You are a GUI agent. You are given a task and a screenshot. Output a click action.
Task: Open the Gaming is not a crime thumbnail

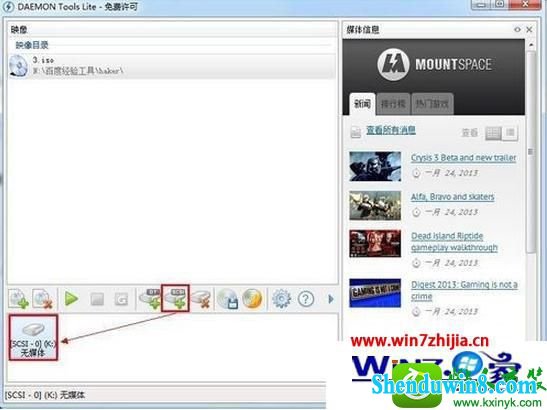pyautogui.click(x=375, y=293)
